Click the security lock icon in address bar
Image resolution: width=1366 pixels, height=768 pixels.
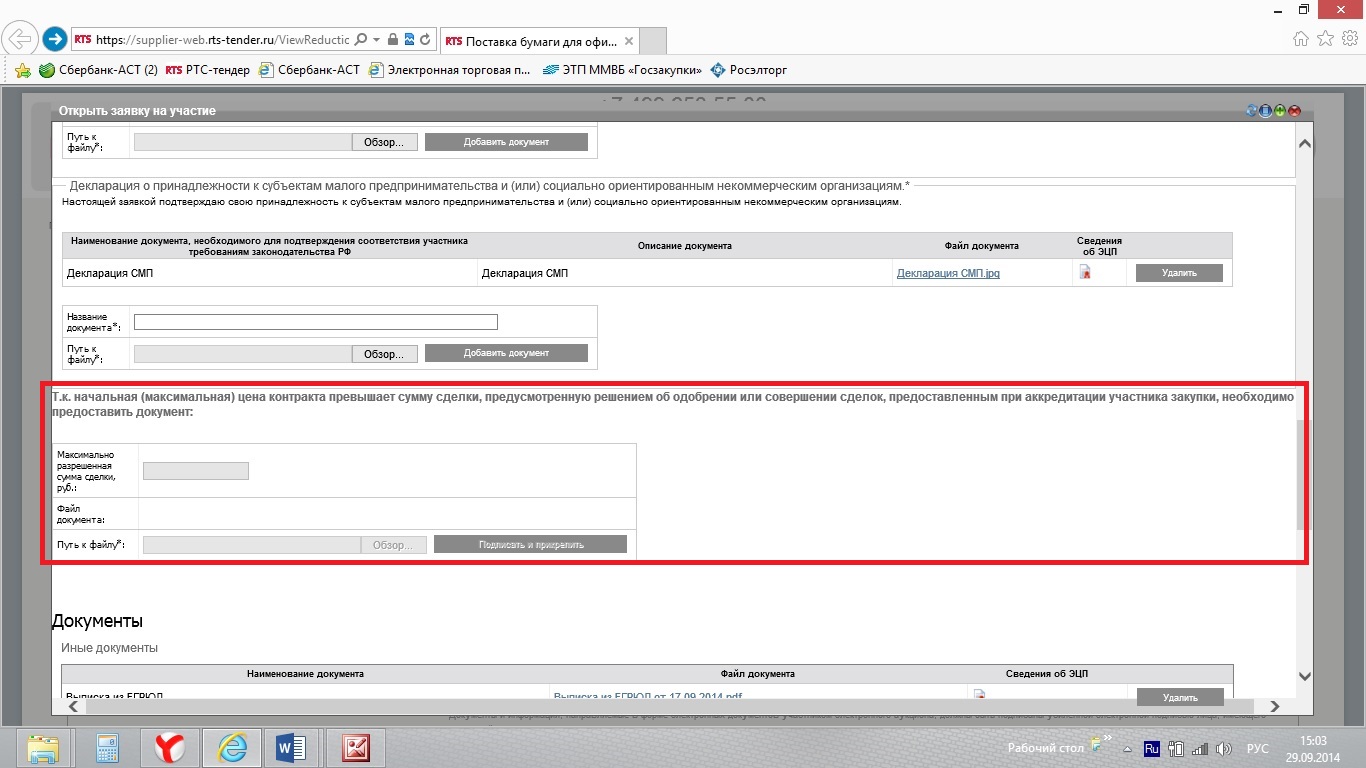point(393,40)
